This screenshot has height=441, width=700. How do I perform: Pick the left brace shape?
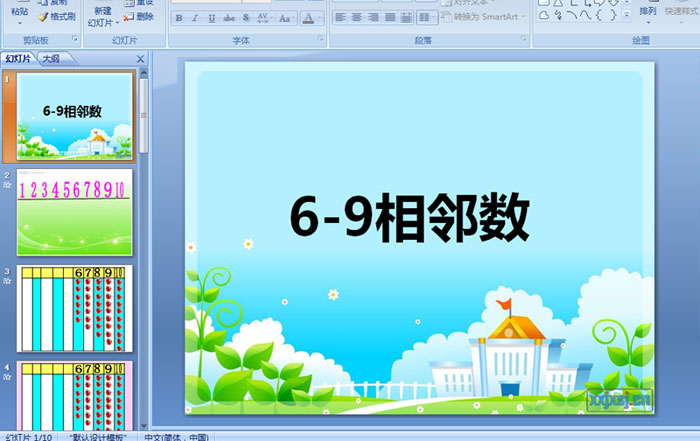point(599,15)
